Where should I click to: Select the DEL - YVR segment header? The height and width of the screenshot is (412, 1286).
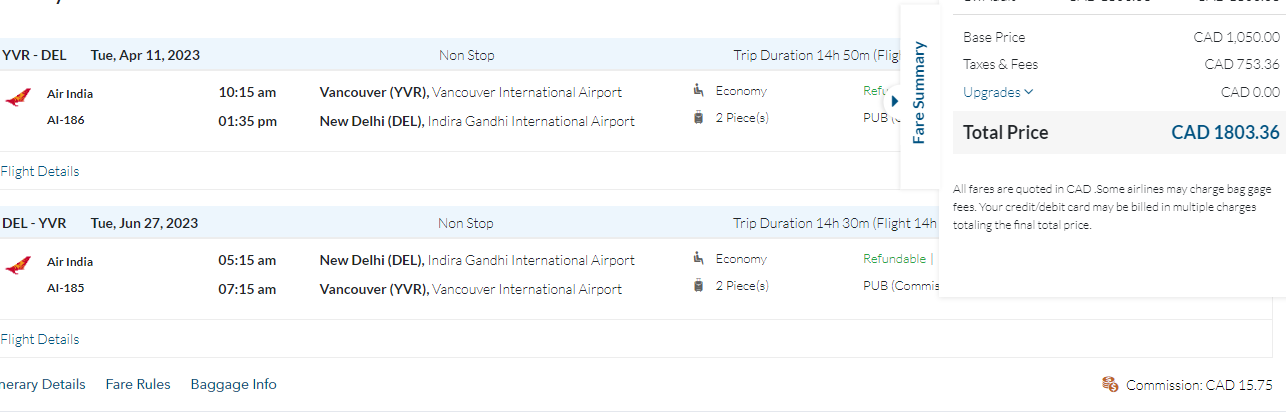pos(34,223)
